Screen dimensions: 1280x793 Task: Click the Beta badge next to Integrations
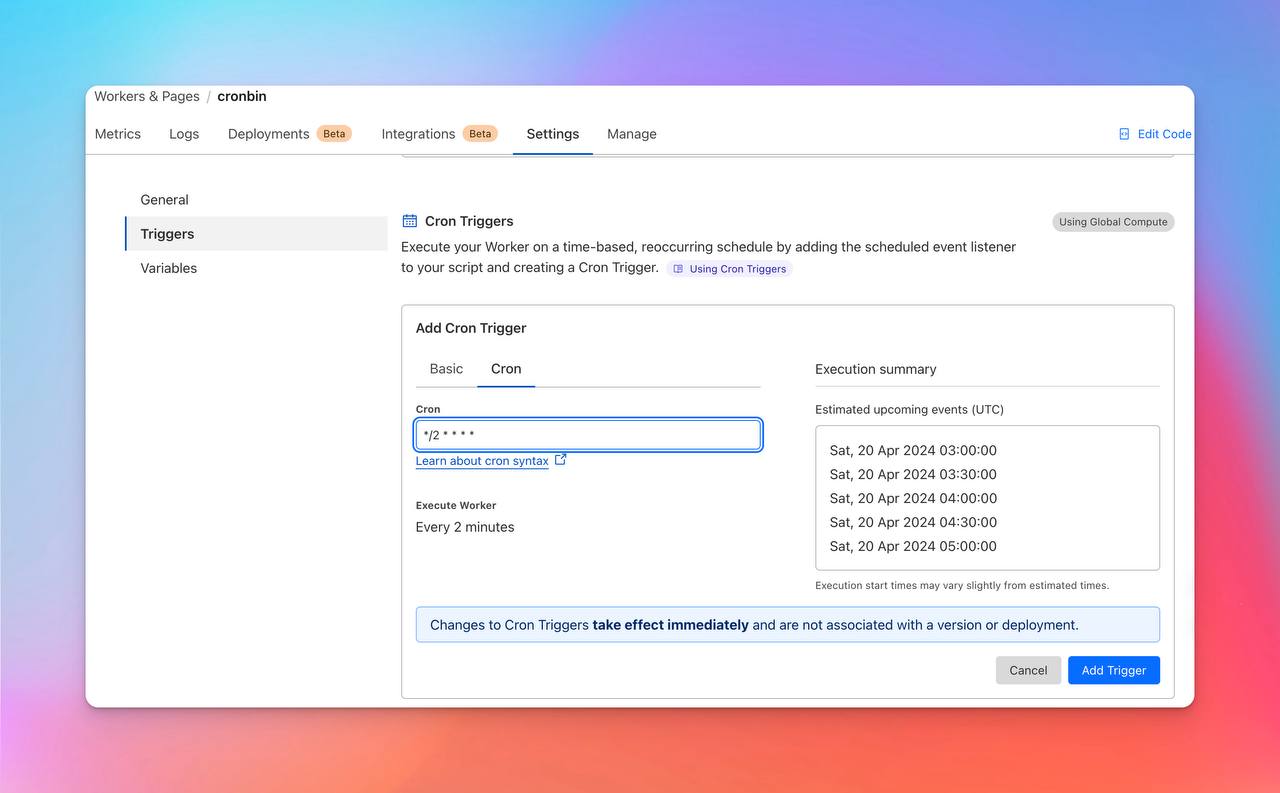point(480,134)
